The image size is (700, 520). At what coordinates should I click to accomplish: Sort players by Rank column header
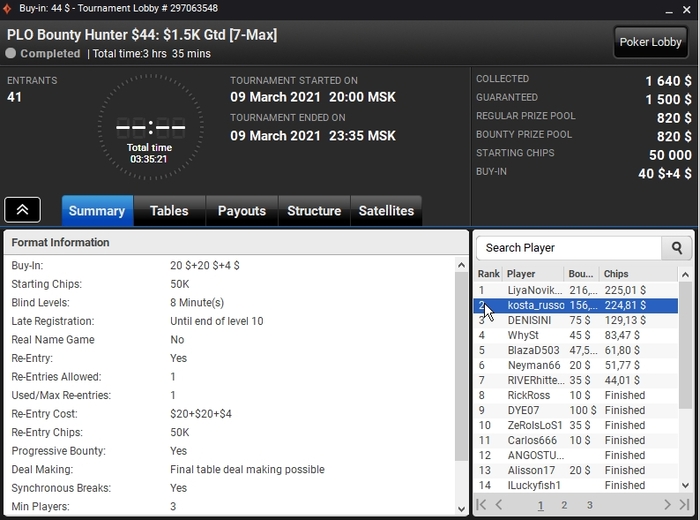click(x=488, y=274)
